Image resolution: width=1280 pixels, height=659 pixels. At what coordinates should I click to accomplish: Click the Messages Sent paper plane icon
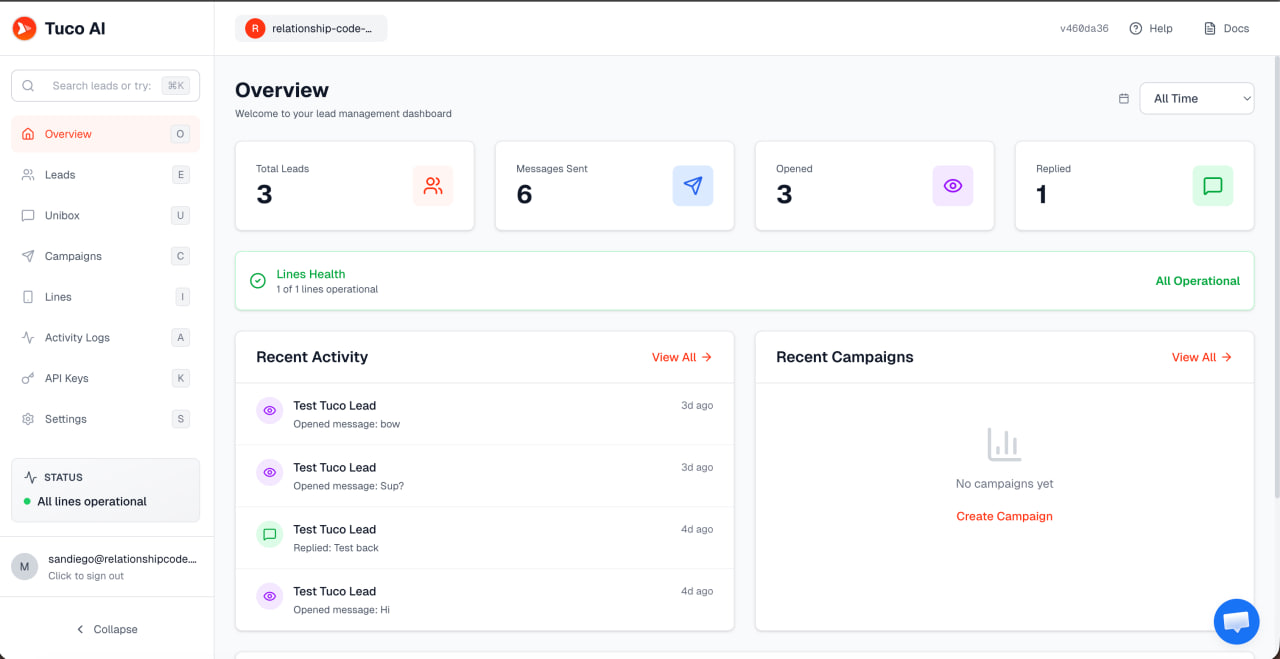[x=693, y=186]
